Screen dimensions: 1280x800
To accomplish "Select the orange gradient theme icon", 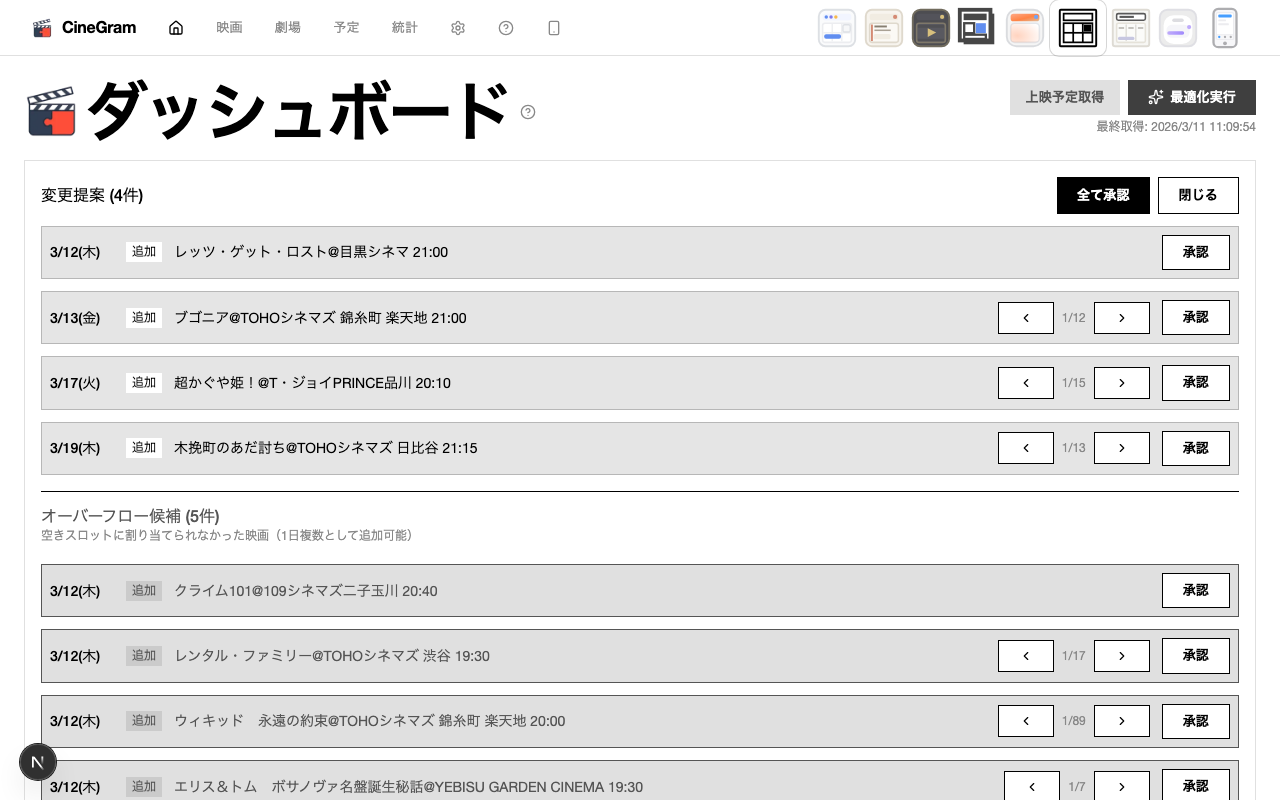I will click(x=1025, y=28).
